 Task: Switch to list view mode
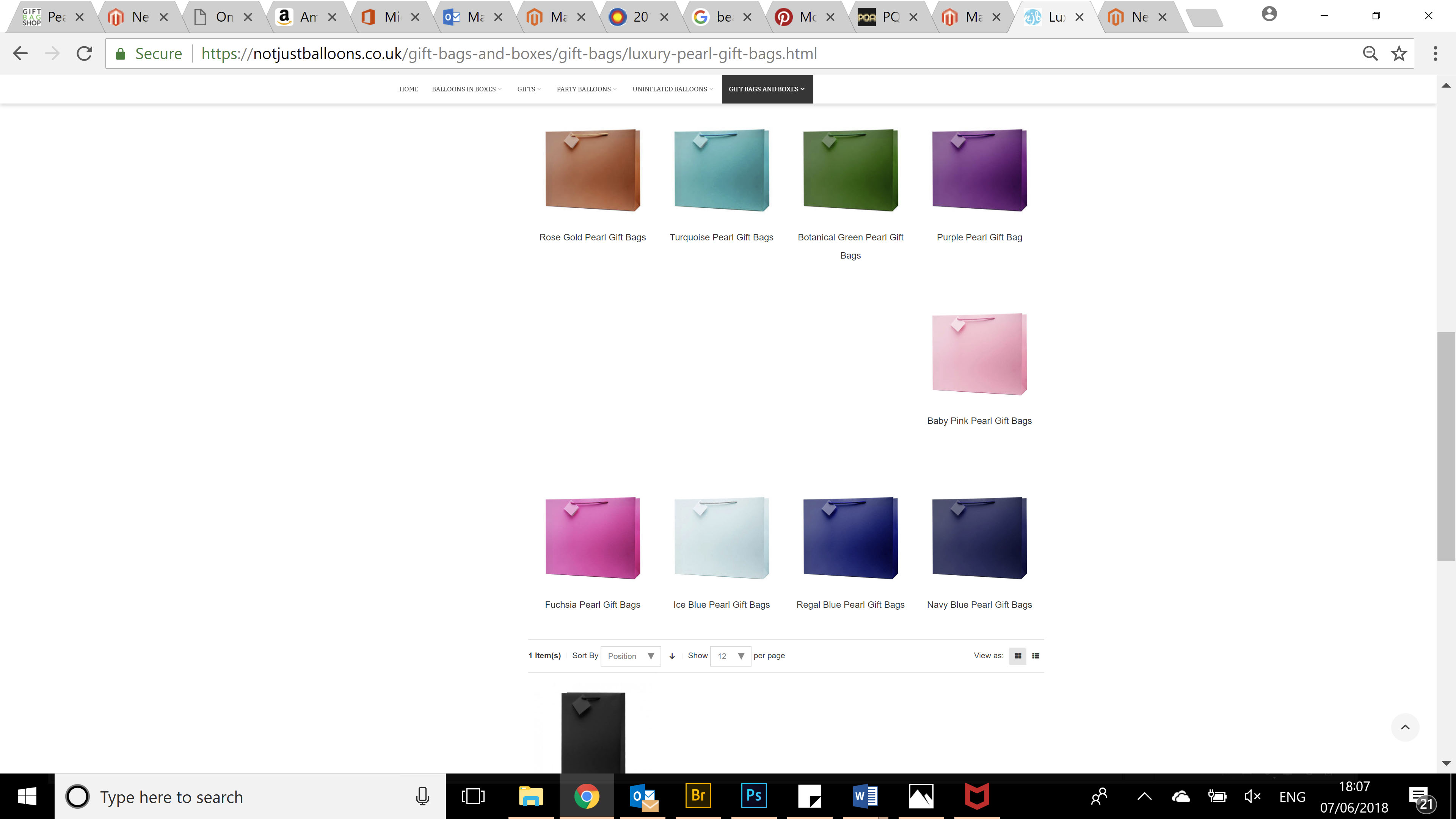(1036, 656)
